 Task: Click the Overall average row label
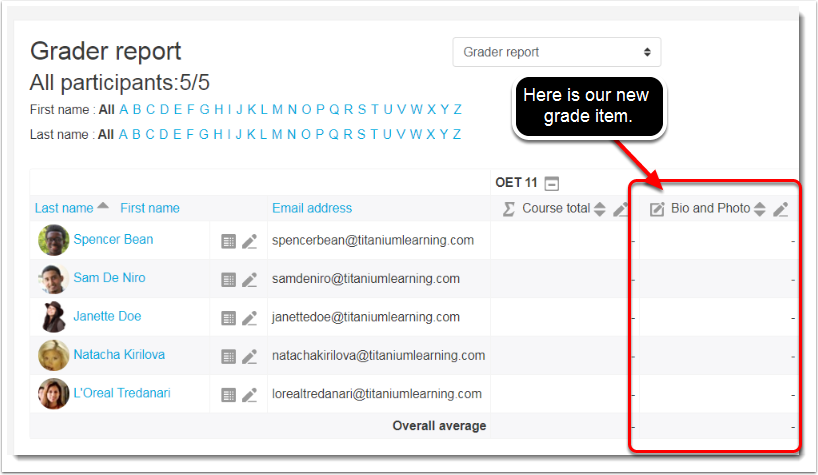pos(439,426)
